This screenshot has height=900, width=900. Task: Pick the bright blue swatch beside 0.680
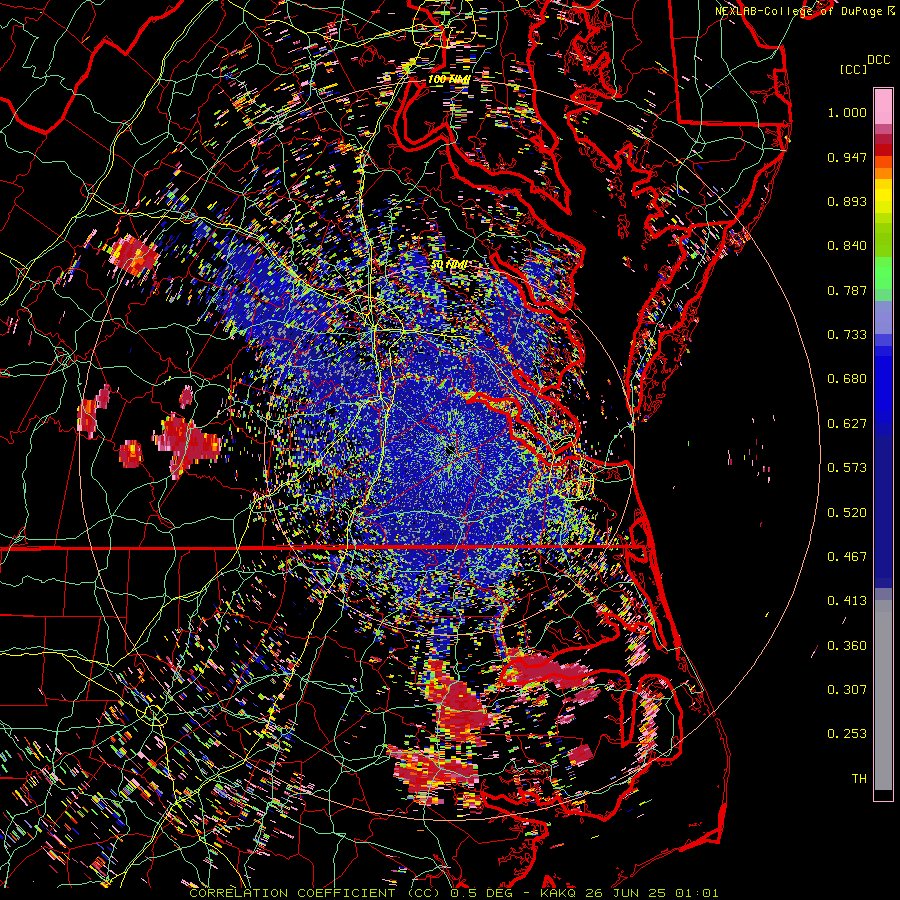click(883, 385)
